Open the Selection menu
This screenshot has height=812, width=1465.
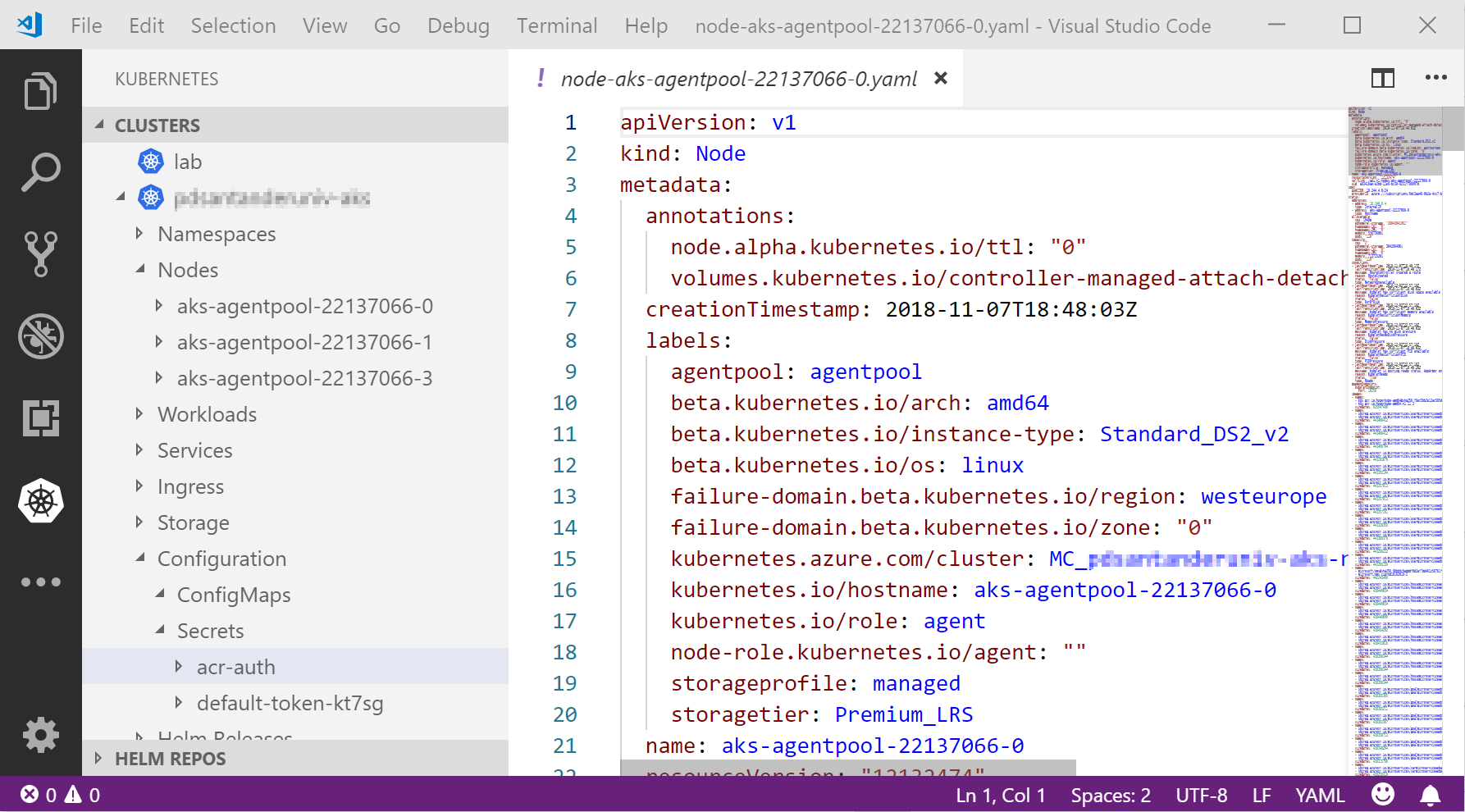pyautogui.click(x=233, y=25)
